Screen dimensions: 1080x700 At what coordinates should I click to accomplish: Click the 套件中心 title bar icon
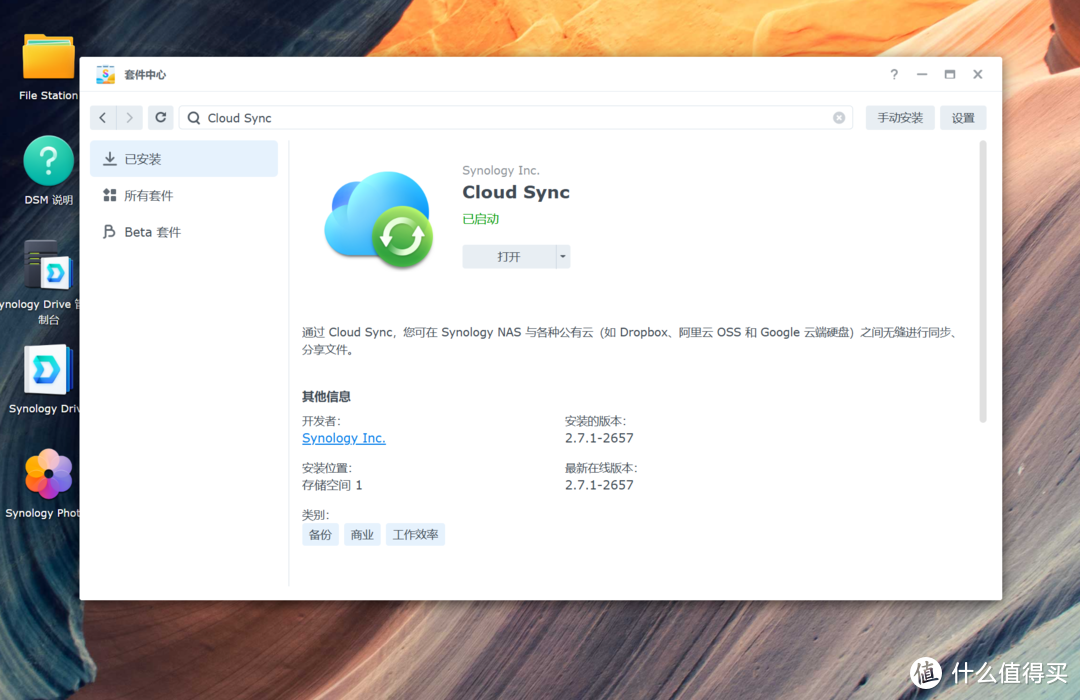point(105,74)
